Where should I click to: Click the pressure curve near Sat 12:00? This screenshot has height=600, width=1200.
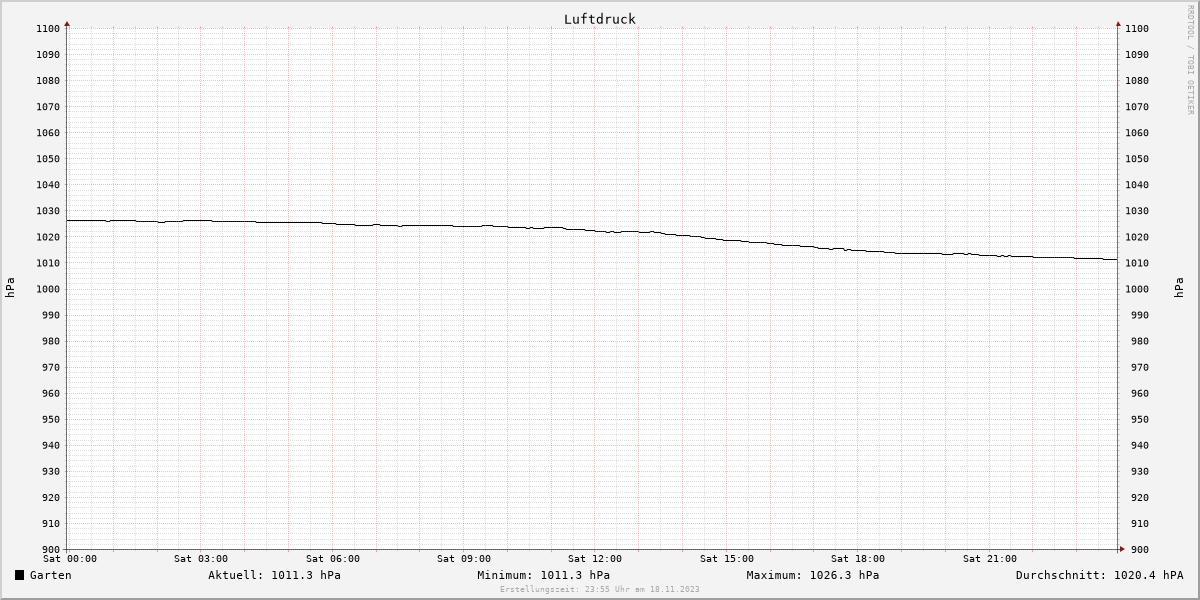pos(593,231)
